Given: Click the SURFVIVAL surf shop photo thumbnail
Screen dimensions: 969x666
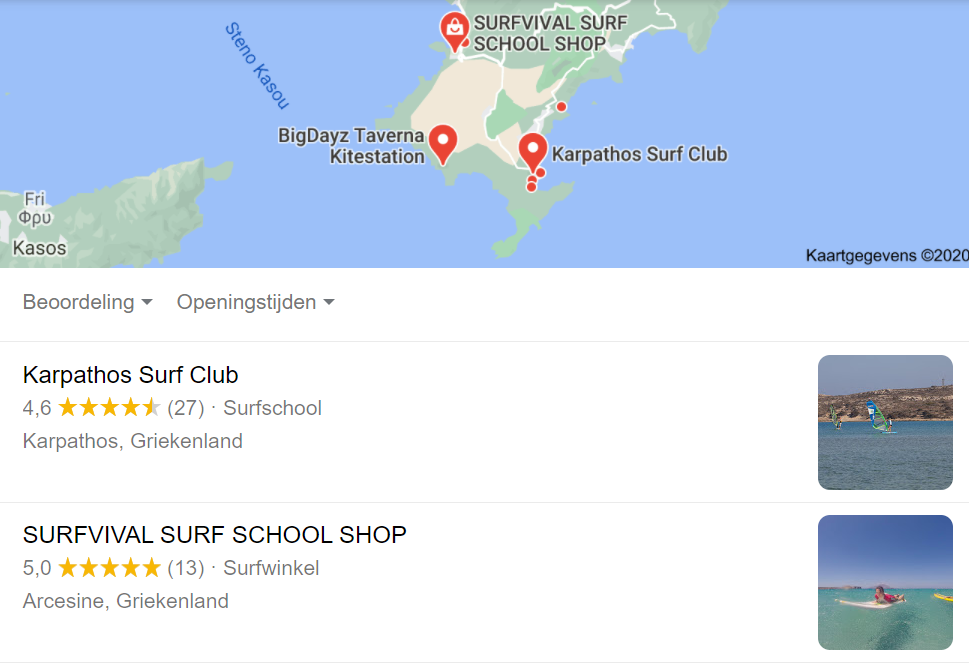Looking at the screenshot, I should coord(885,582).
